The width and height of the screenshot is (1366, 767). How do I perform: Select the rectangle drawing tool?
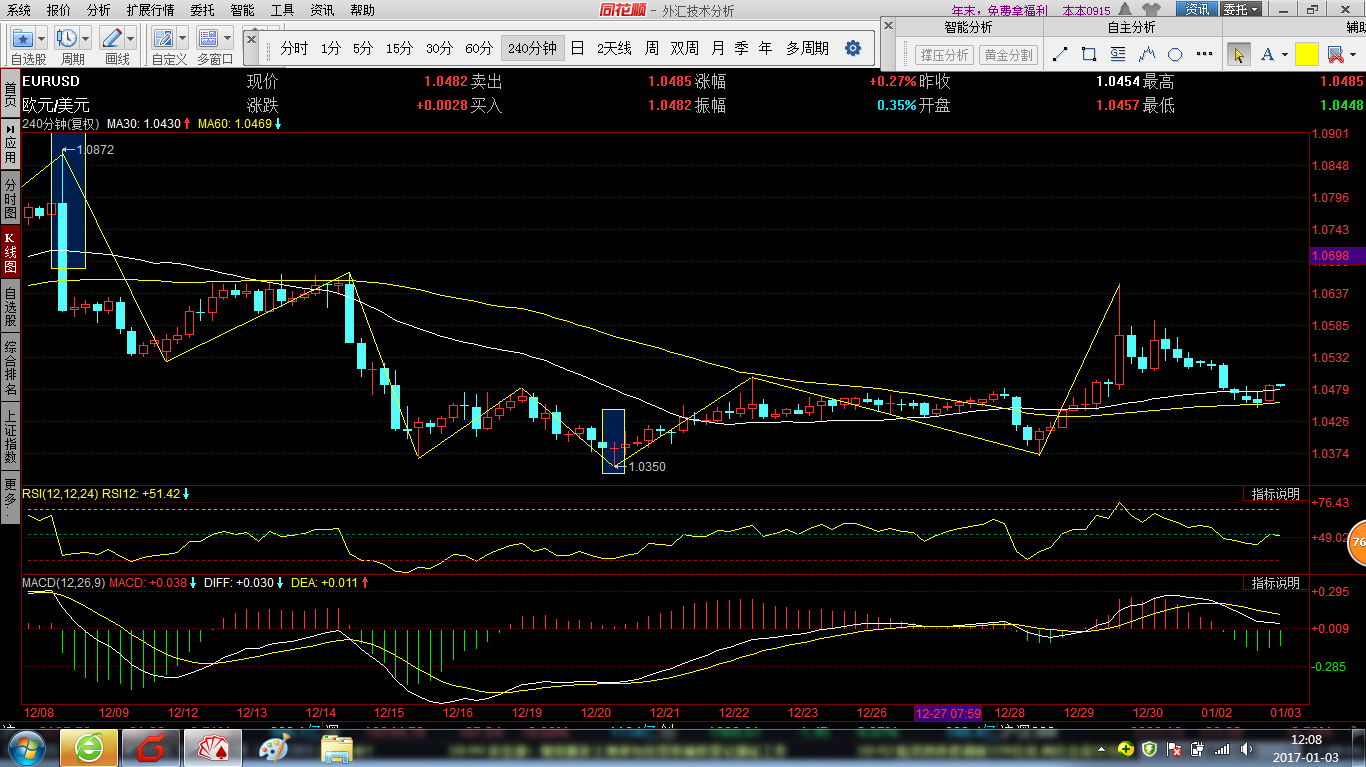pyautogui.click(x=1090, y=54)
